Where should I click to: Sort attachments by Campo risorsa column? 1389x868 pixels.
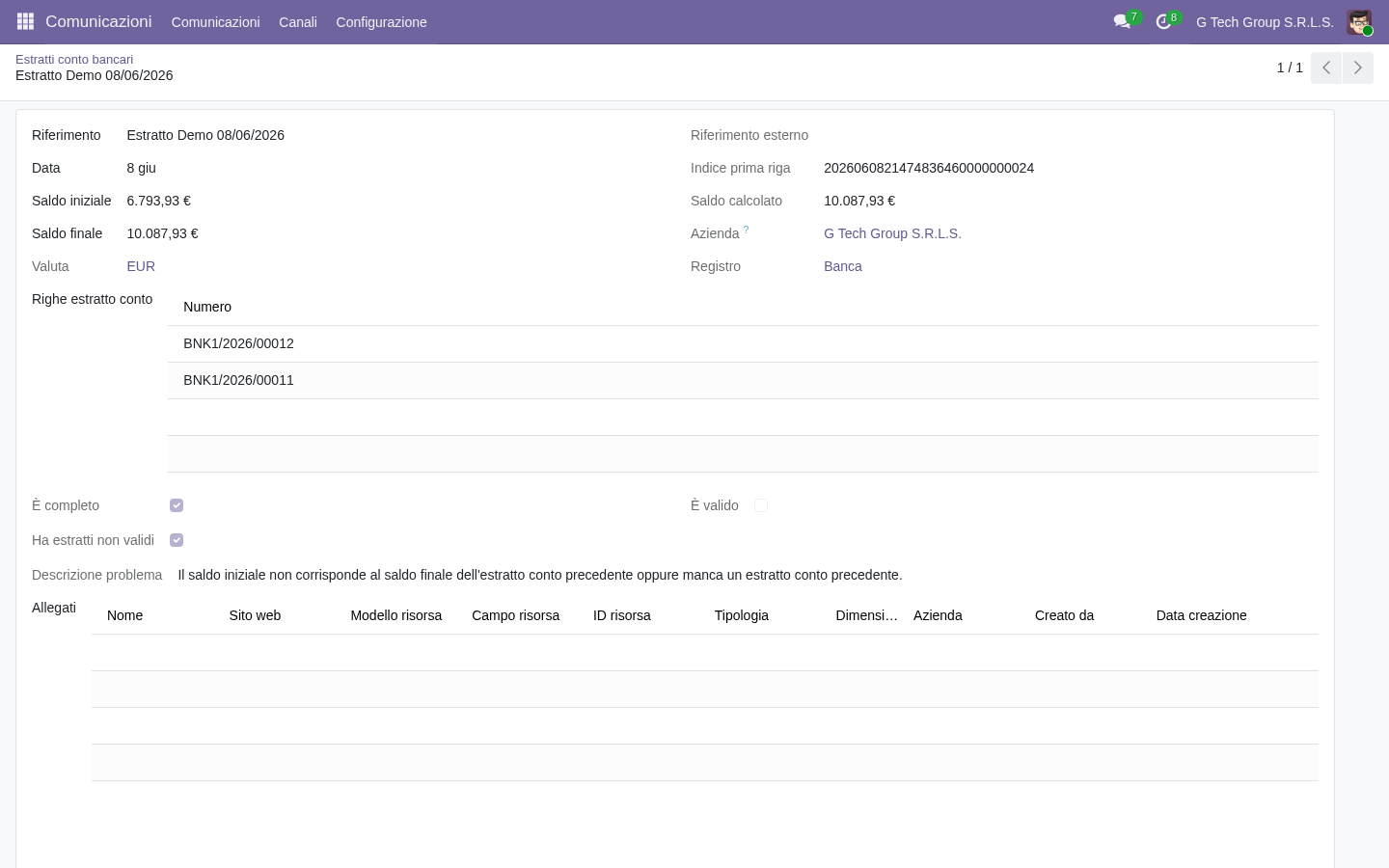pyautogui.click(x=515, y=615)
